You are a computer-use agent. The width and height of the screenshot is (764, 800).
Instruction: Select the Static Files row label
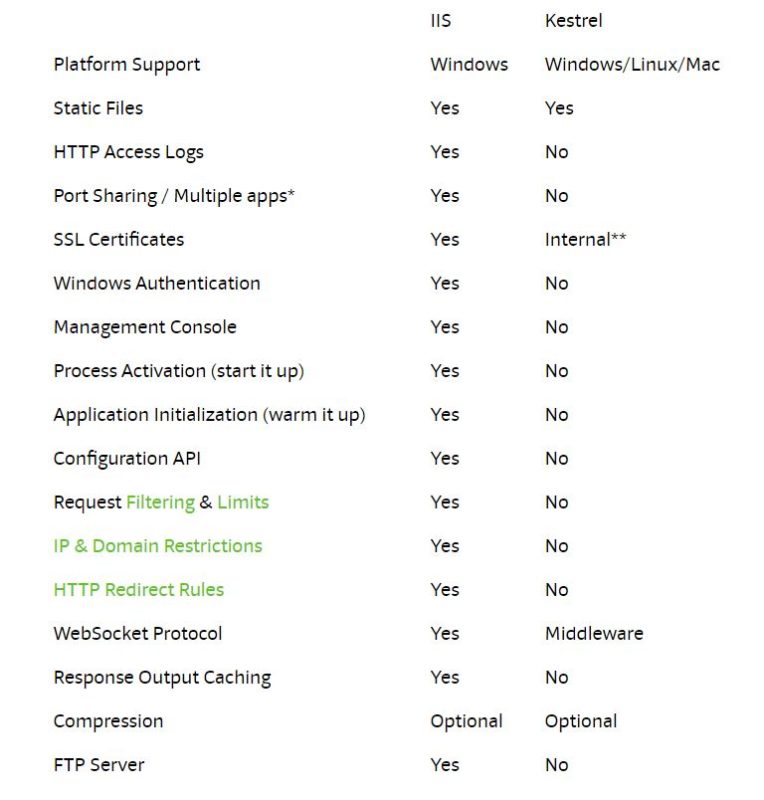[98, 108]
